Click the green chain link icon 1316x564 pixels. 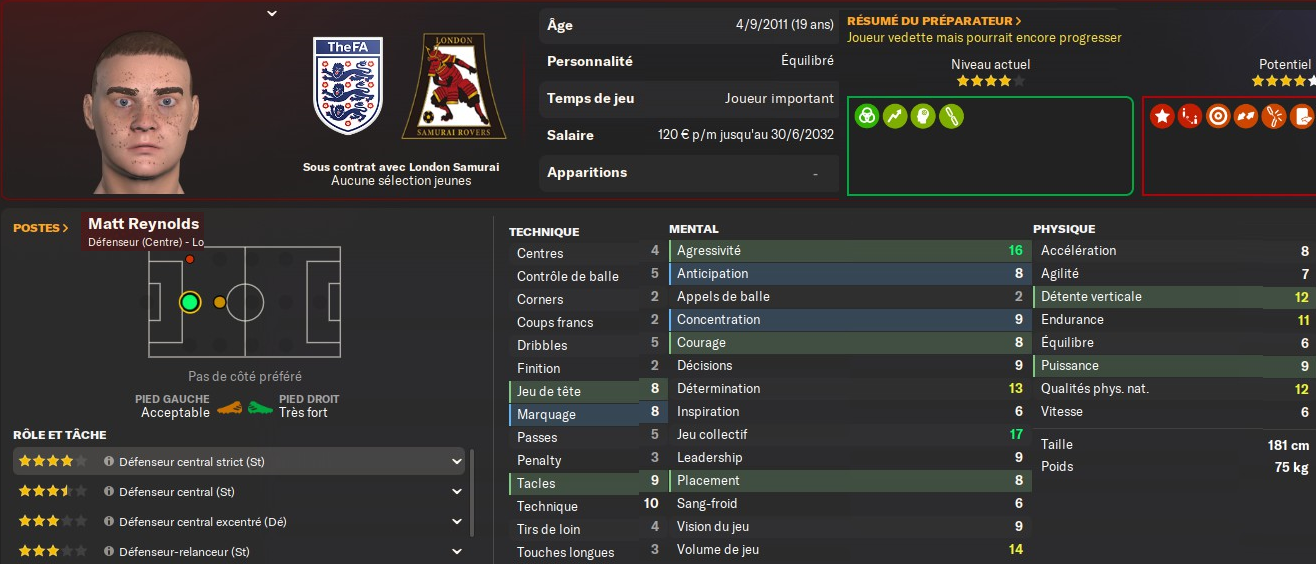950,116
